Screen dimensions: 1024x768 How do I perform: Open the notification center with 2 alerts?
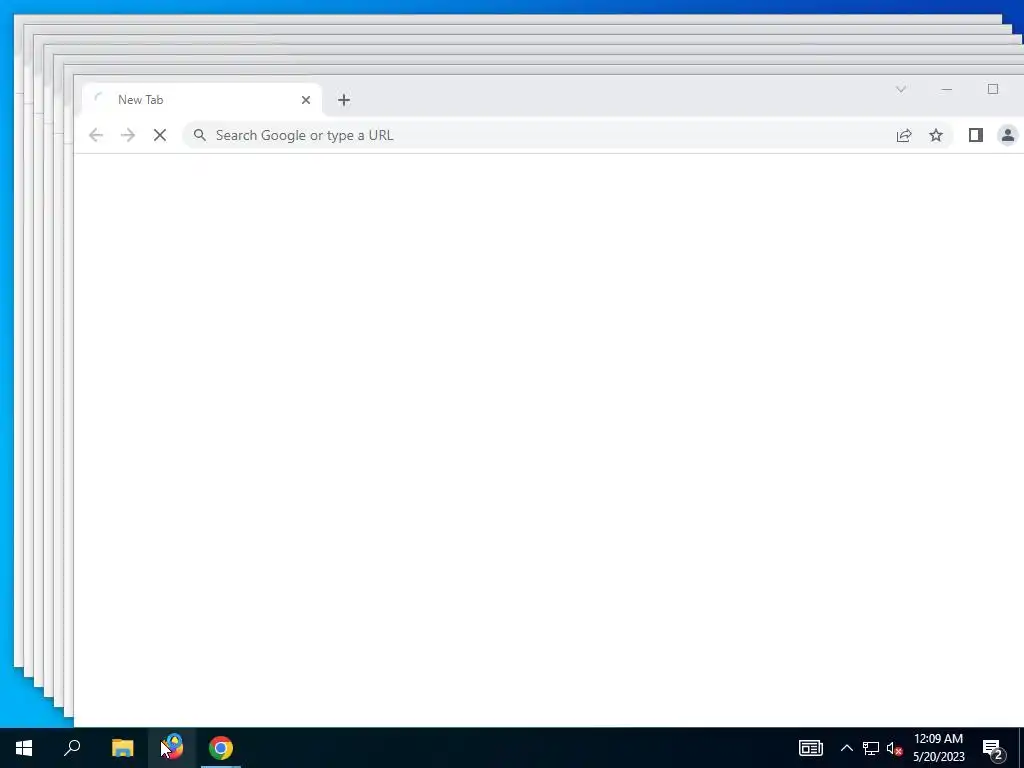[x=993, y=749]
